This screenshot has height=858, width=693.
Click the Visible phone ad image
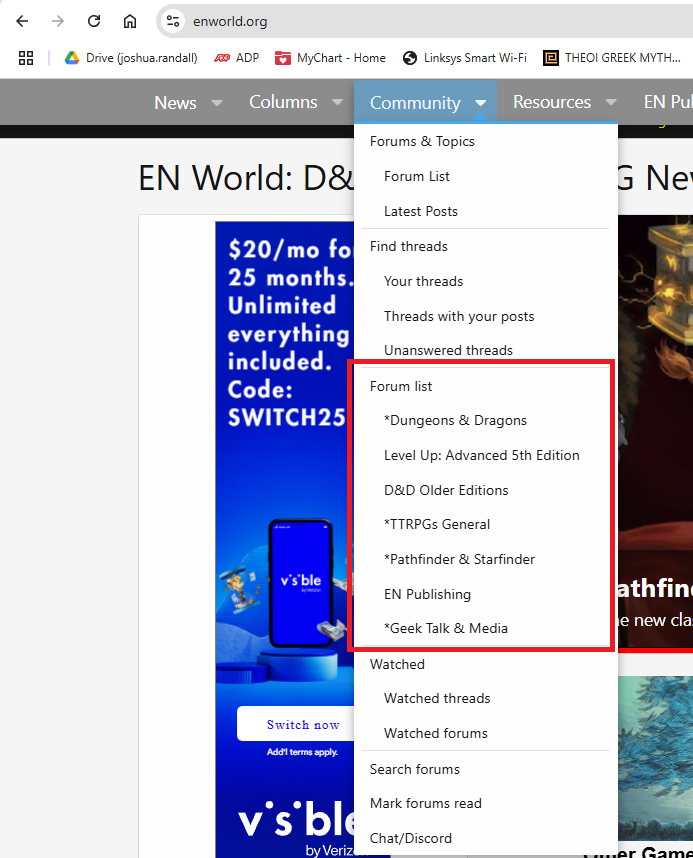[x=300, y=583]
